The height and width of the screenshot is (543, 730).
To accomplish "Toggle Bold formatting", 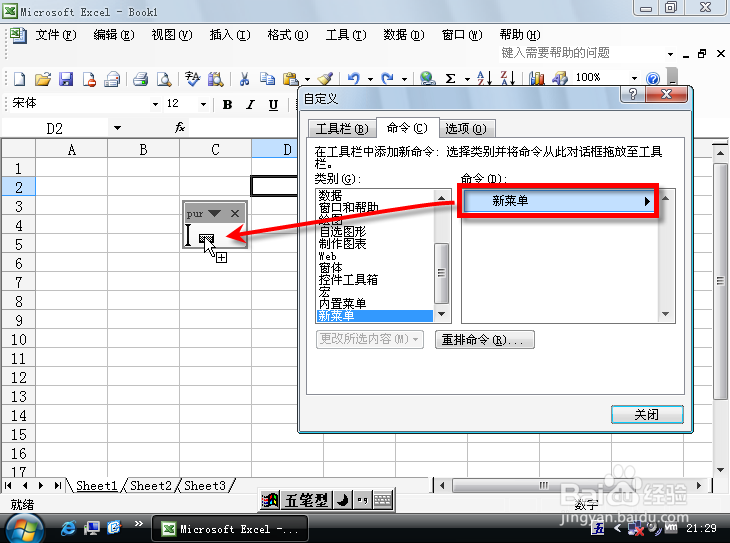I will pos(227,105).
